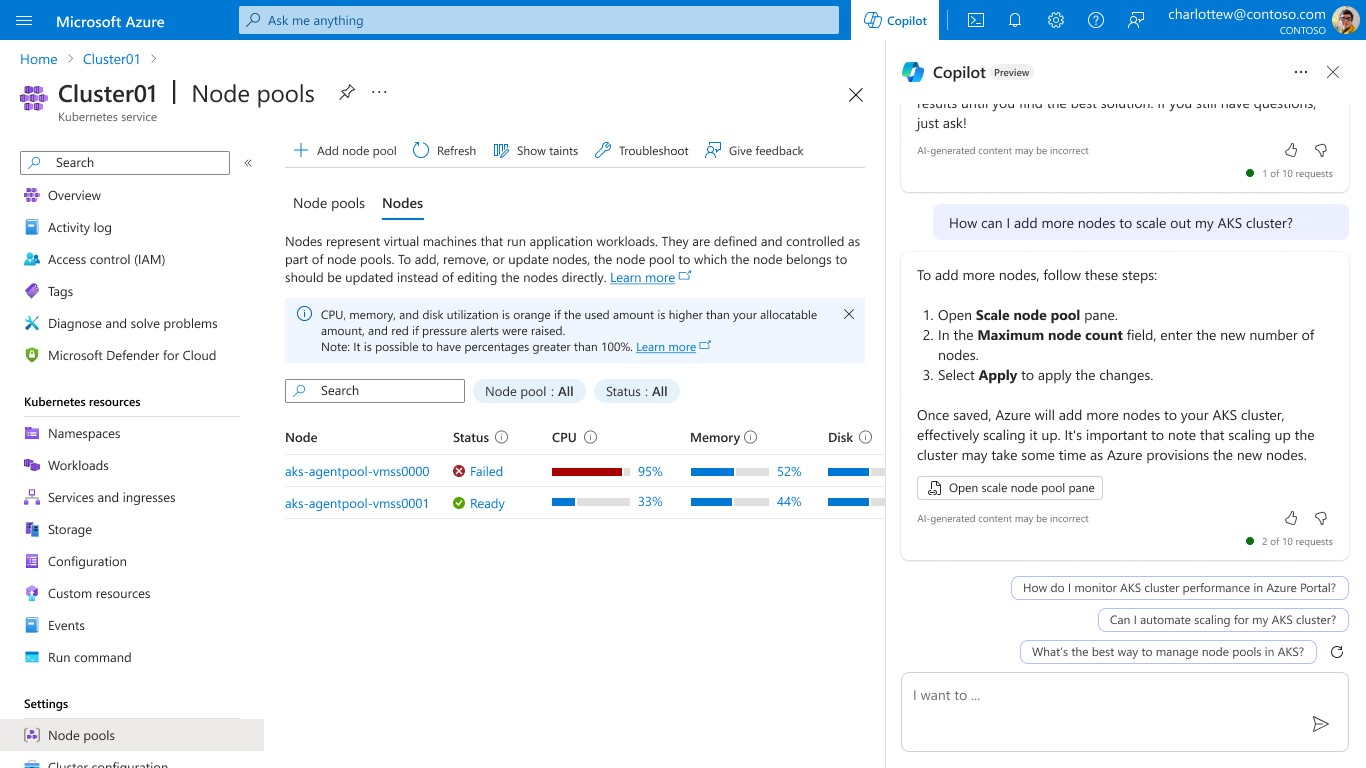The image size is (1366, 768).
Task: Open the Node pool filter
Action: point(529,391)
